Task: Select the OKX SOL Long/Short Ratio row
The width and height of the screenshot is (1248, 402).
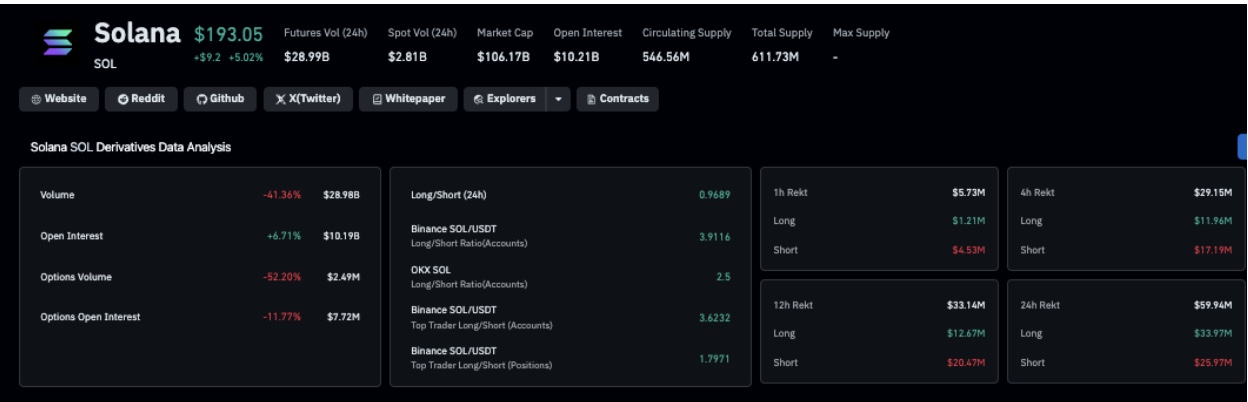Action: pos(571,277)
